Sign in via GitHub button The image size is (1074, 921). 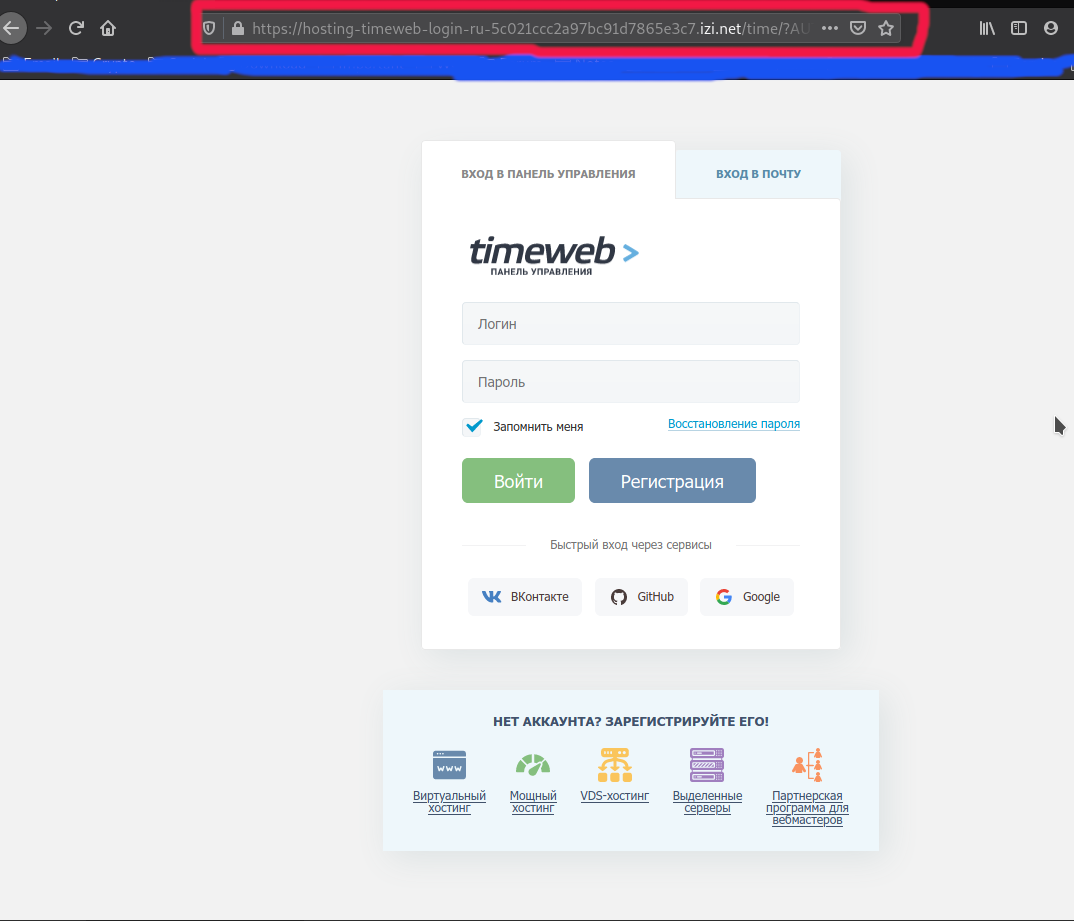click(x=641, y=596)
